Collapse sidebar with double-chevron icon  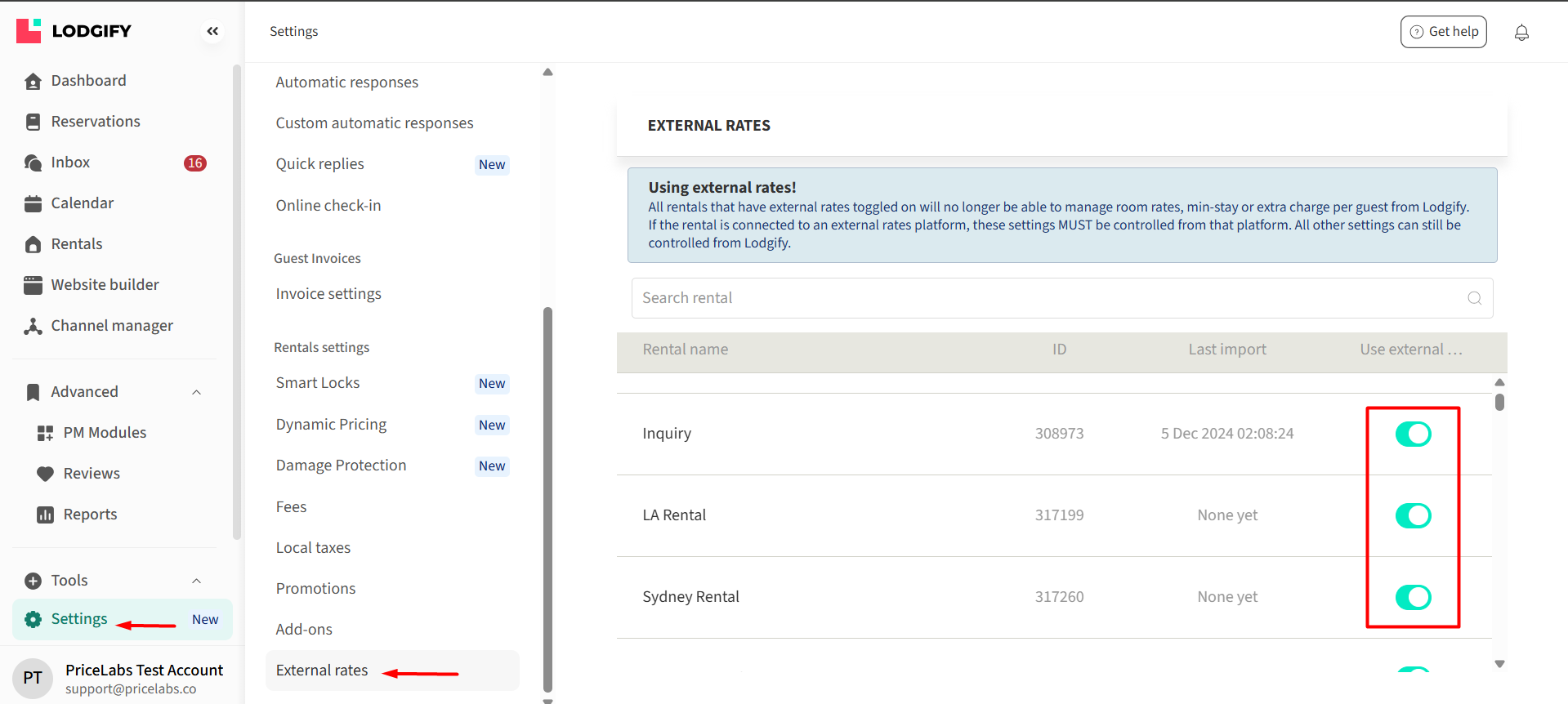212,31
